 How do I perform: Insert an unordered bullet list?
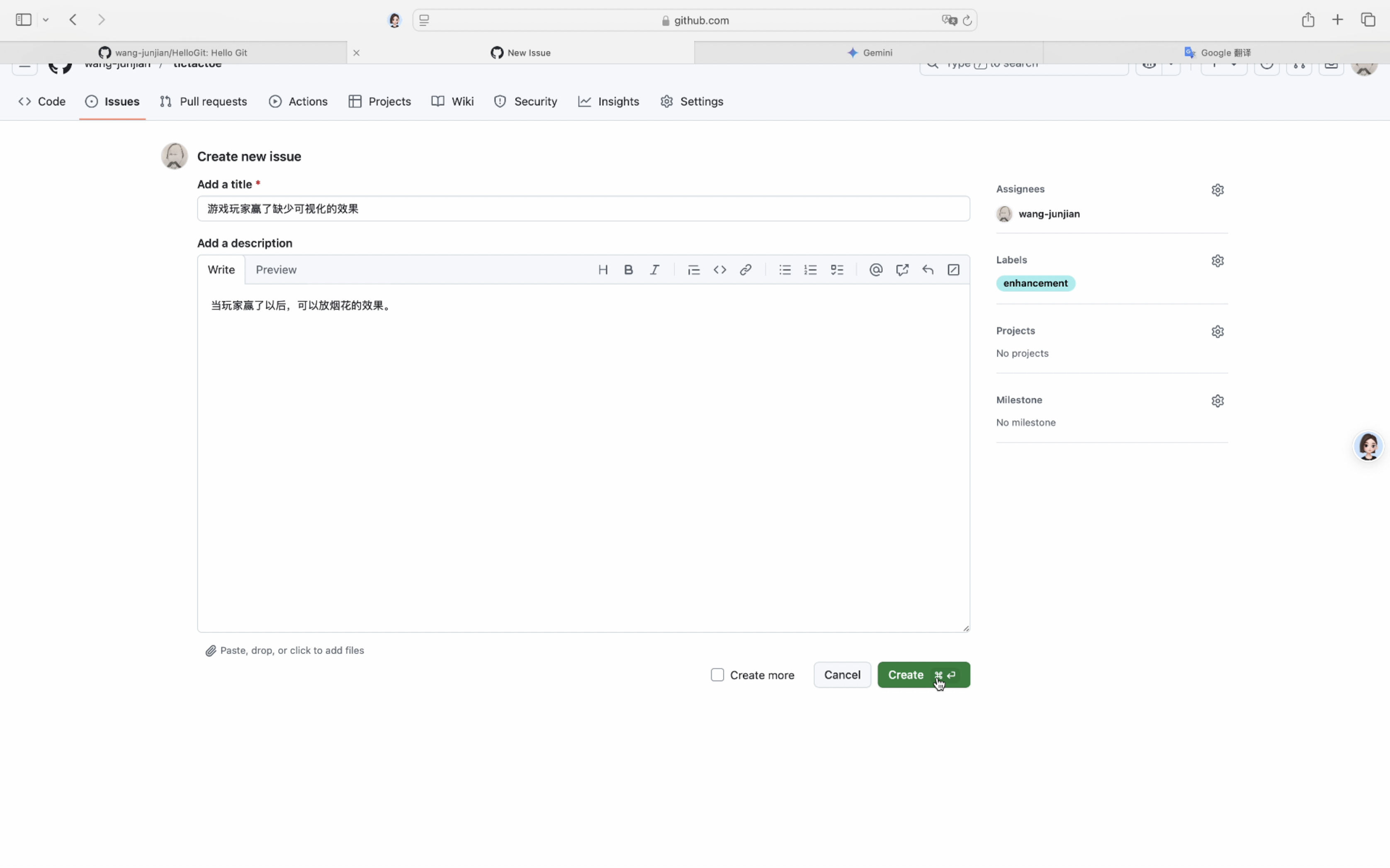(785, 270)
